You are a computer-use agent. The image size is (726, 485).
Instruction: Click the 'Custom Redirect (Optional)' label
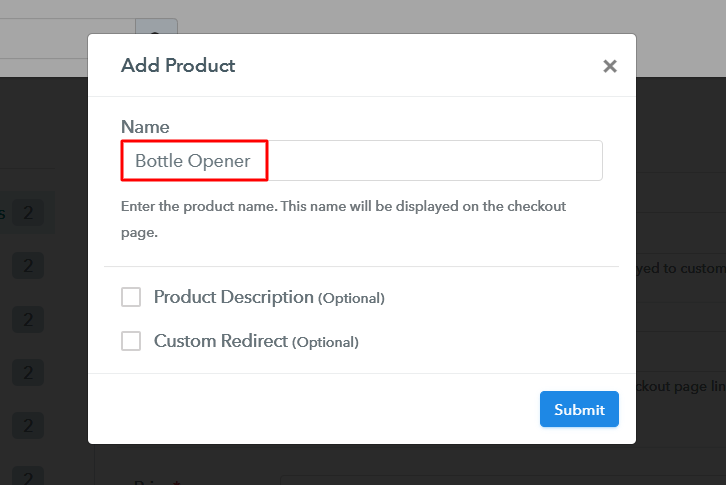point(256,341)
